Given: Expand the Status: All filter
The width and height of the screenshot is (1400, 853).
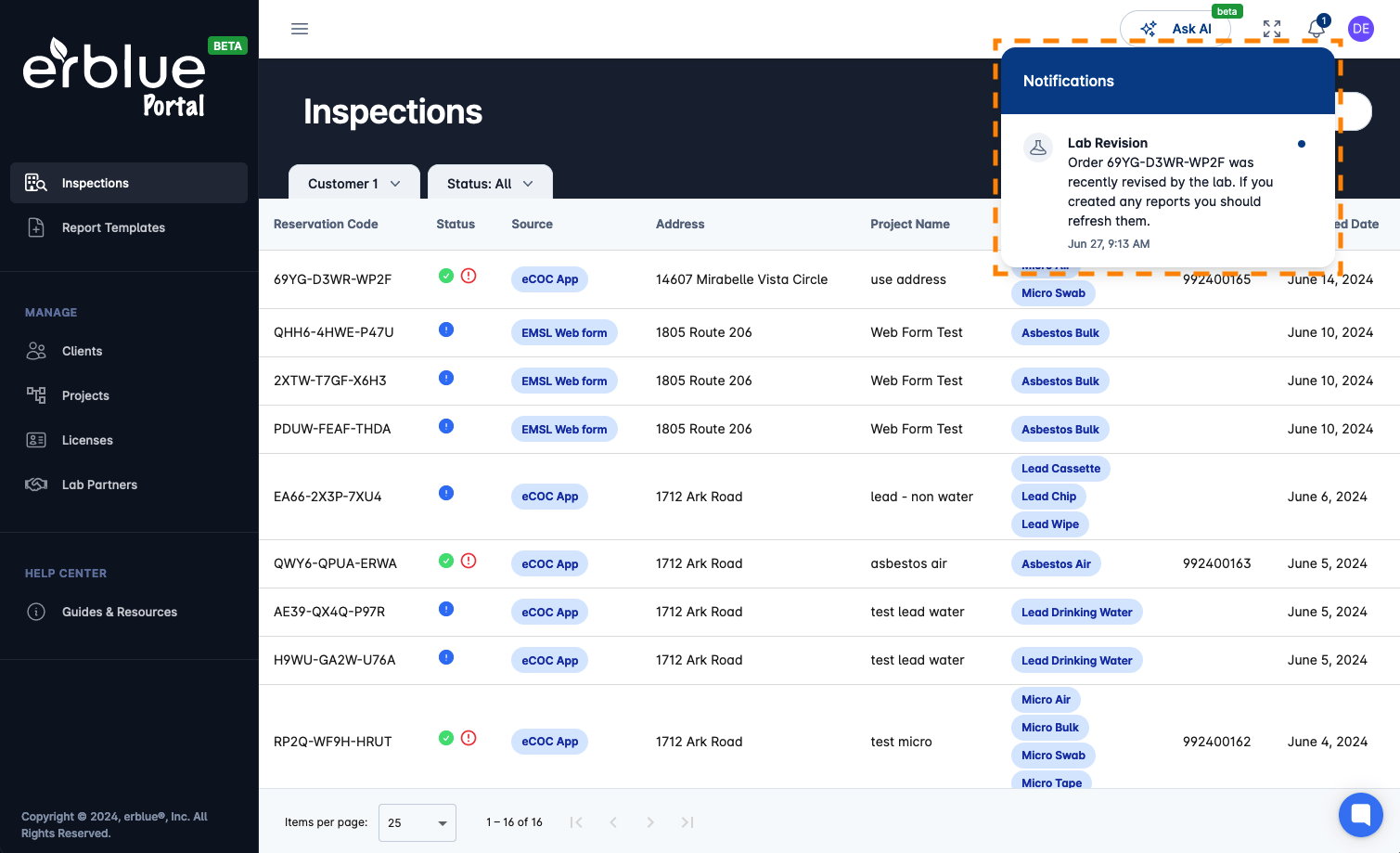Looking at the screenshot, I should point(490,183).
